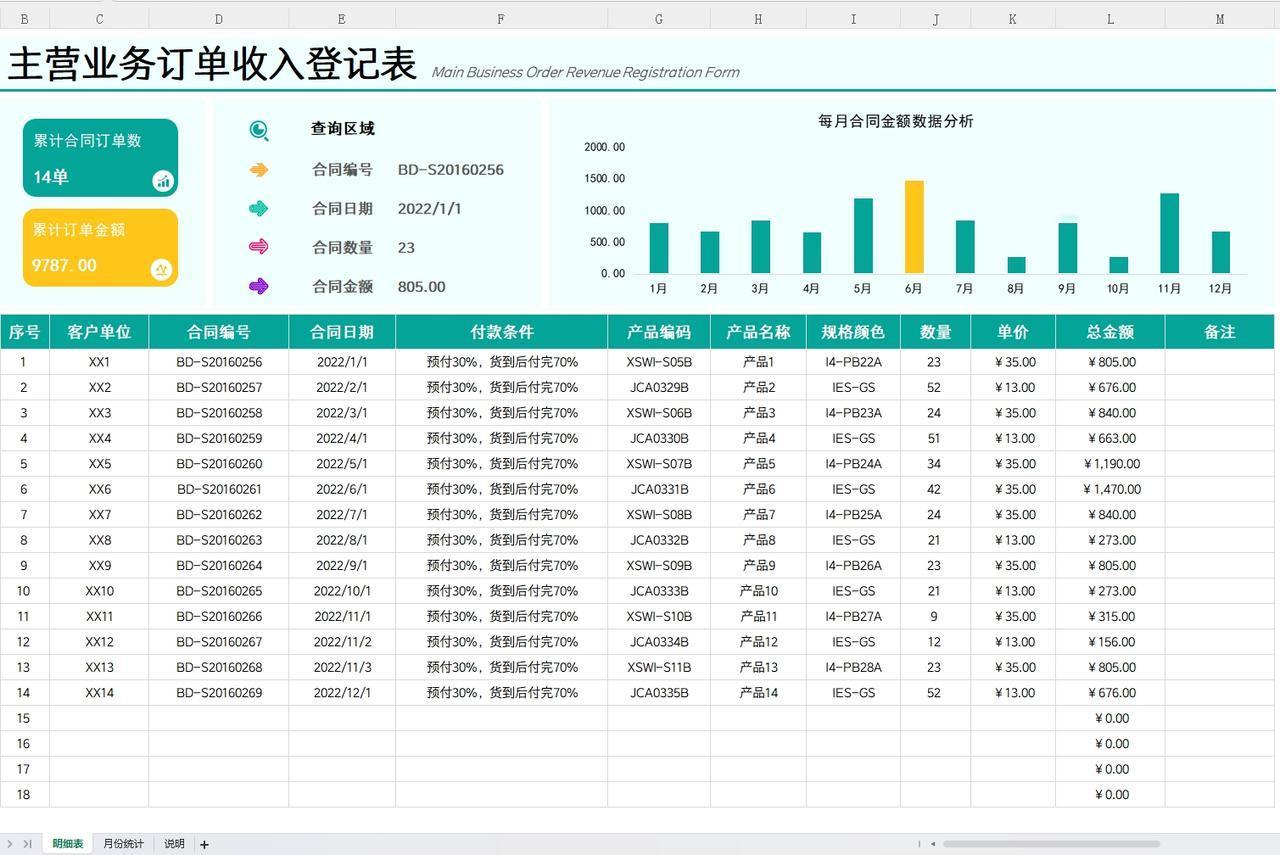1280x855 pixels.
Task: Click the 12月 label on chart axis
Action: click(x=1220, y=289)
